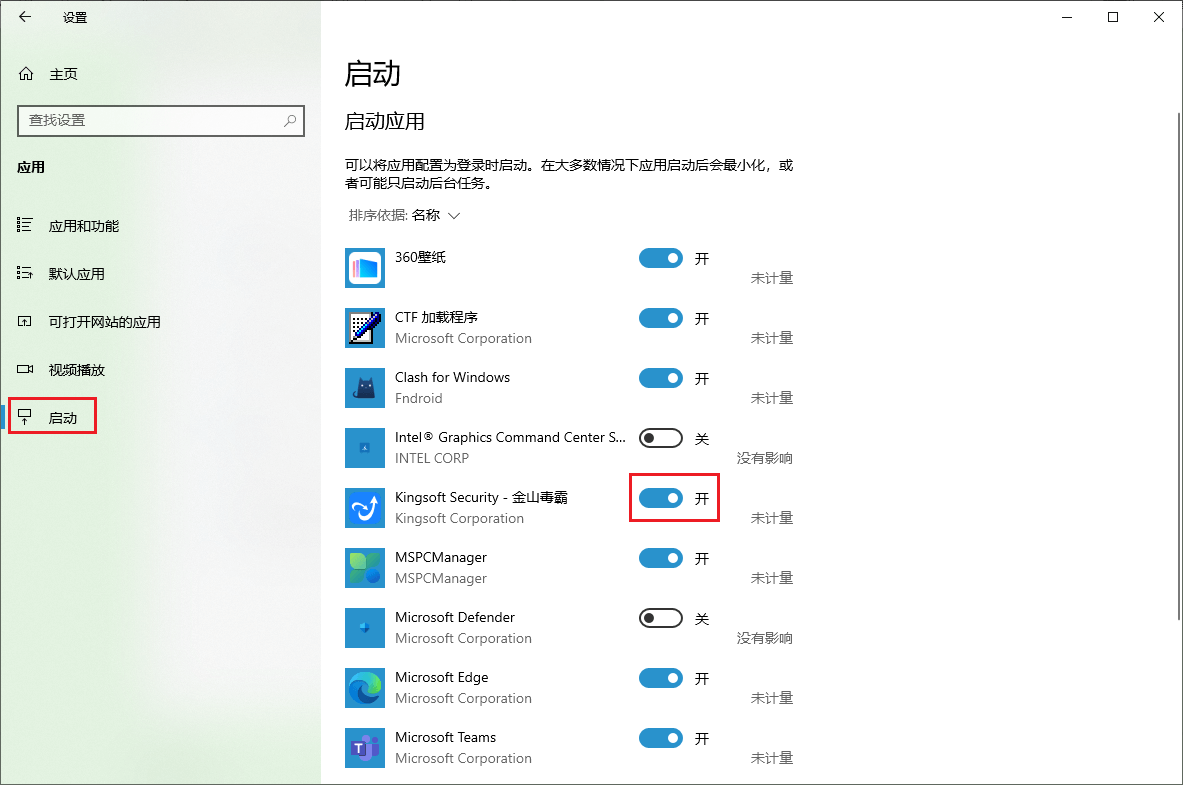This screenshot has height=785, width=1183.
Task: Click the back arrow to return
Action: (24, 17)
